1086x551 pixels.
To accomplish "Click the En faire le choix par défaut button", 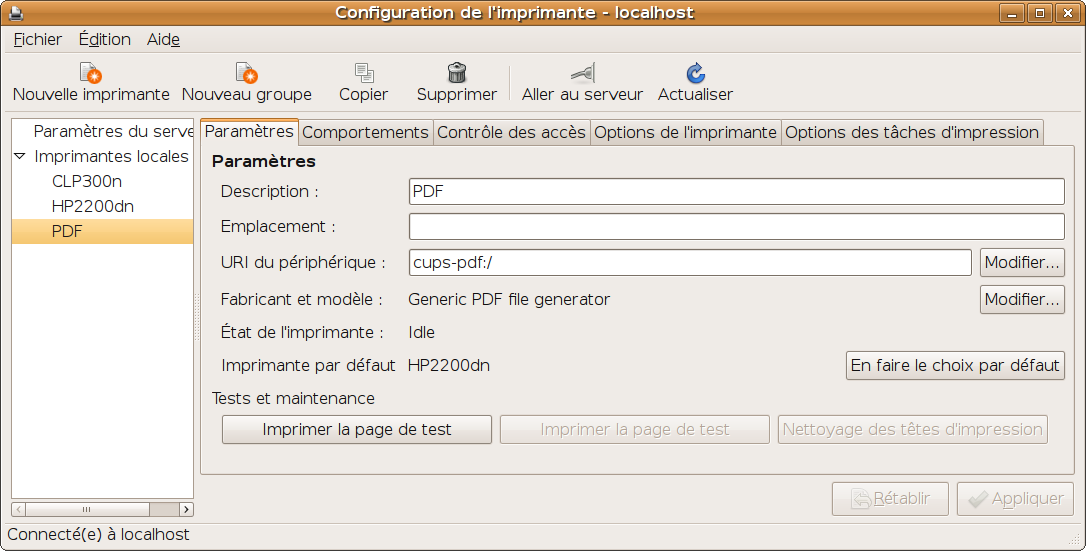I will [955, 365].
